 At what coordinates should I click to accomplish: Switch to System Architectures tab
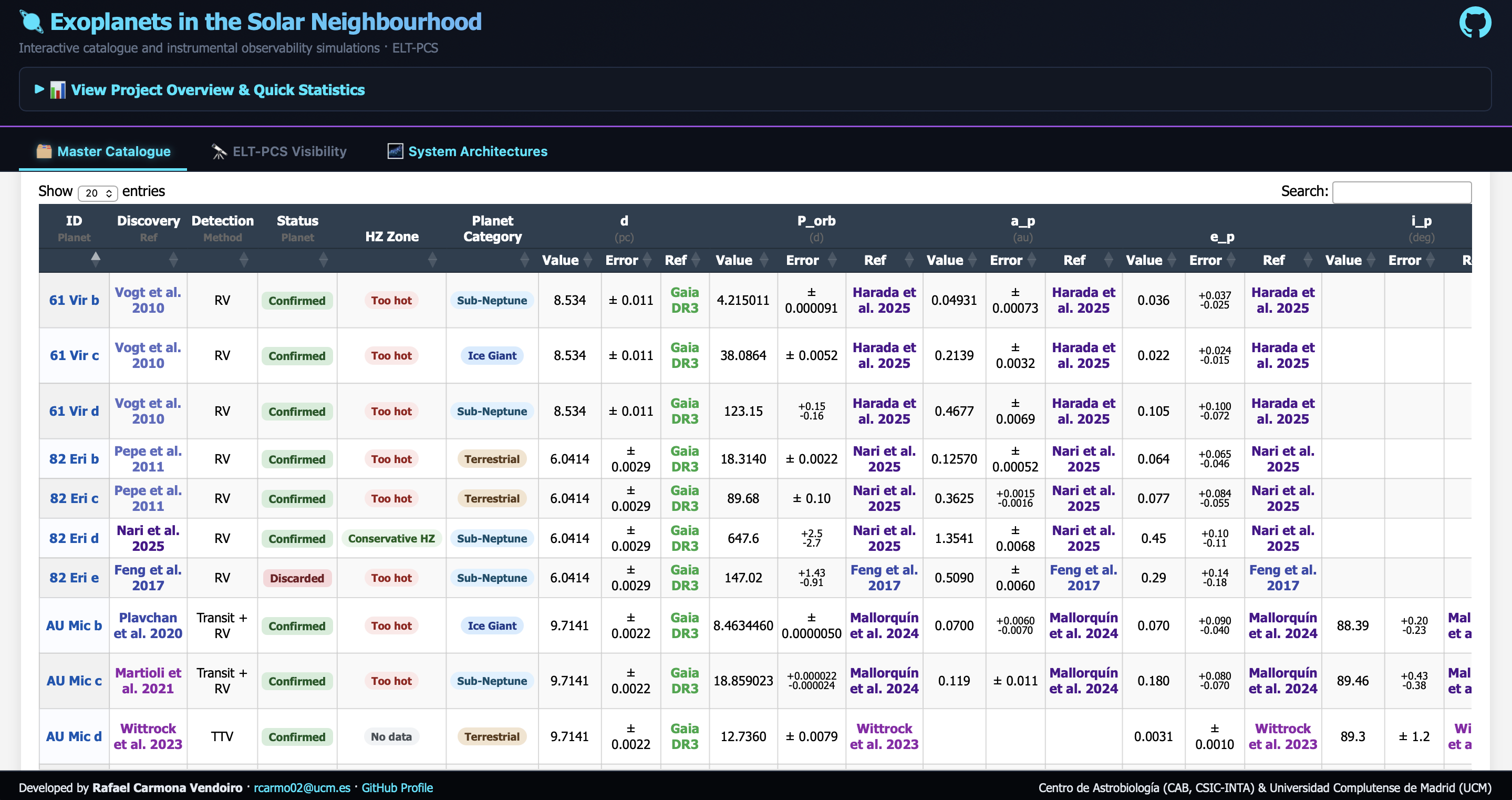click(x=467, y=151)
